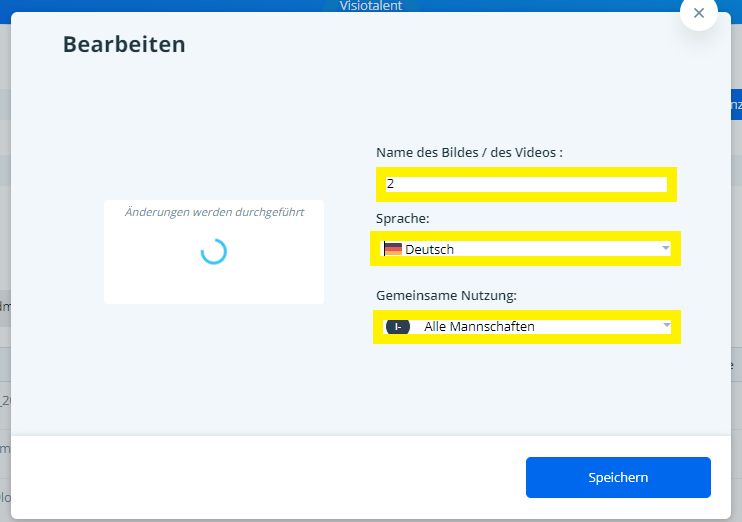This screenshot has height=522, width=742.
Task: Click the Gemeinsame Nutzung label
Action: (x=446, y=296)
